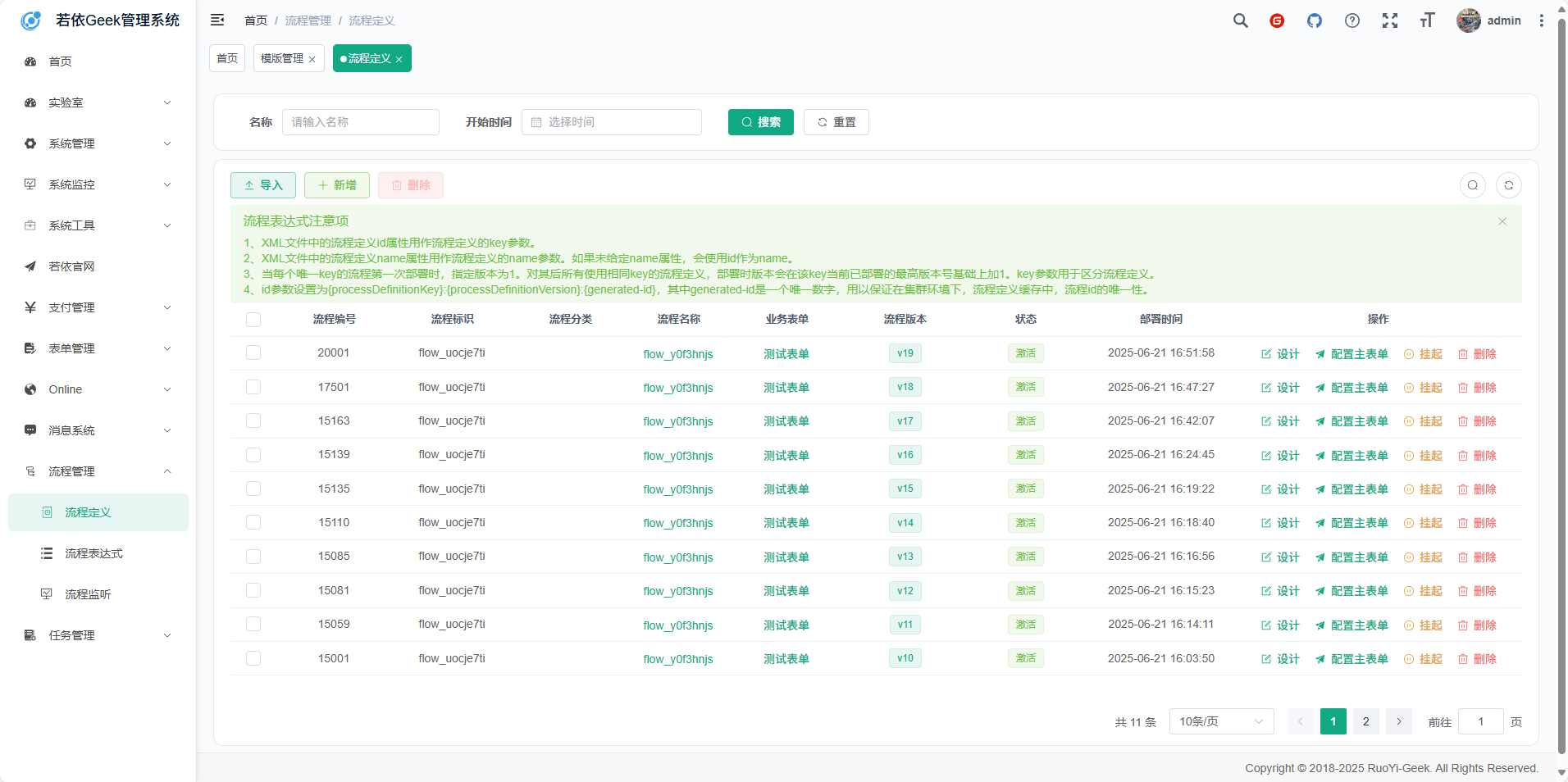Open 流程表达式 in the sidebar
1568x782 pixels.
click(x=93, y=553)
